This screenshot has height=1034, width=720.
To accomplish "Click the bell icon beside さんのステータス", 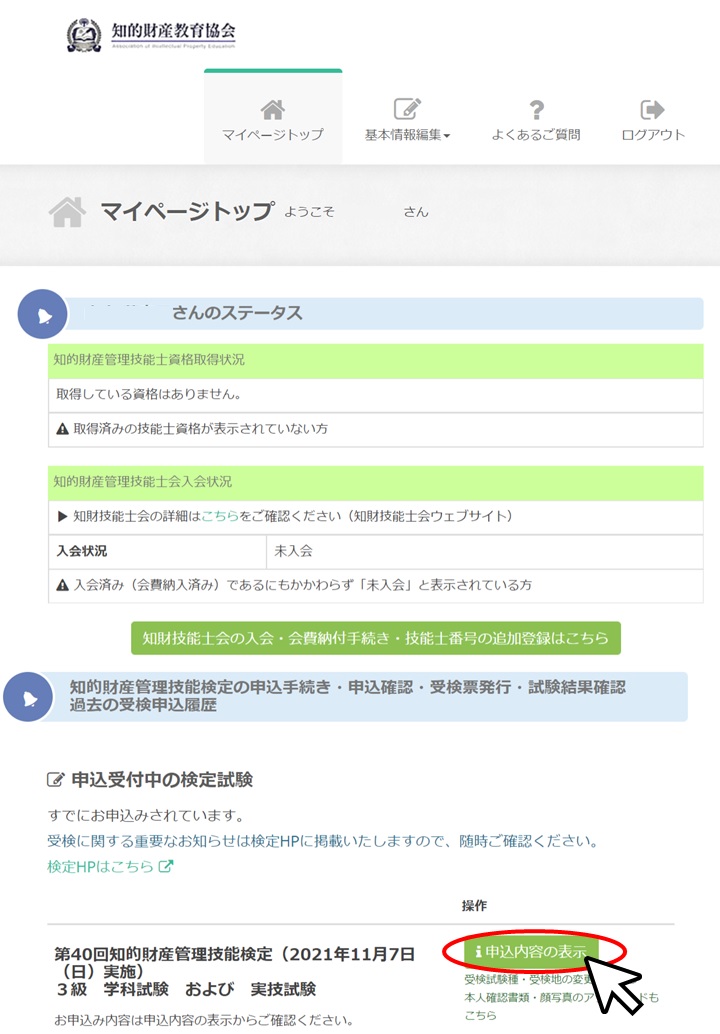I will click(x=42, y=314).
